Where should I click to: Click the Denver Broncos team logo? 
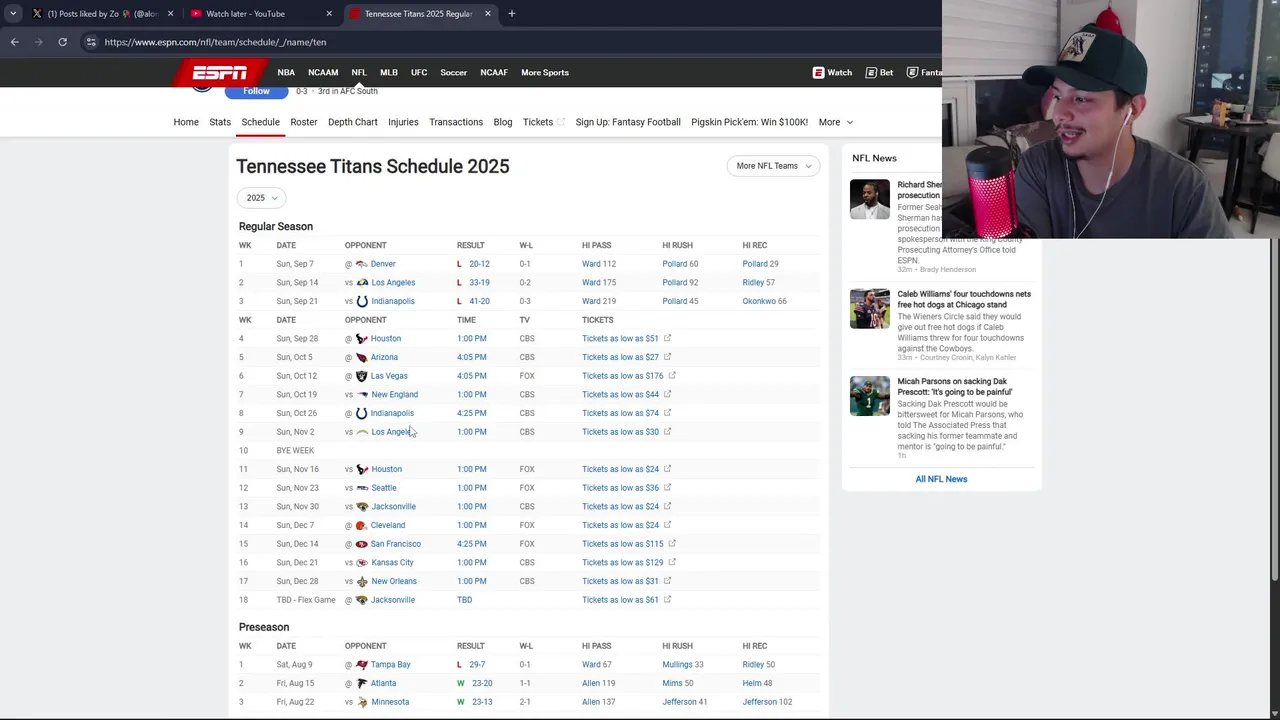(362, 264)
